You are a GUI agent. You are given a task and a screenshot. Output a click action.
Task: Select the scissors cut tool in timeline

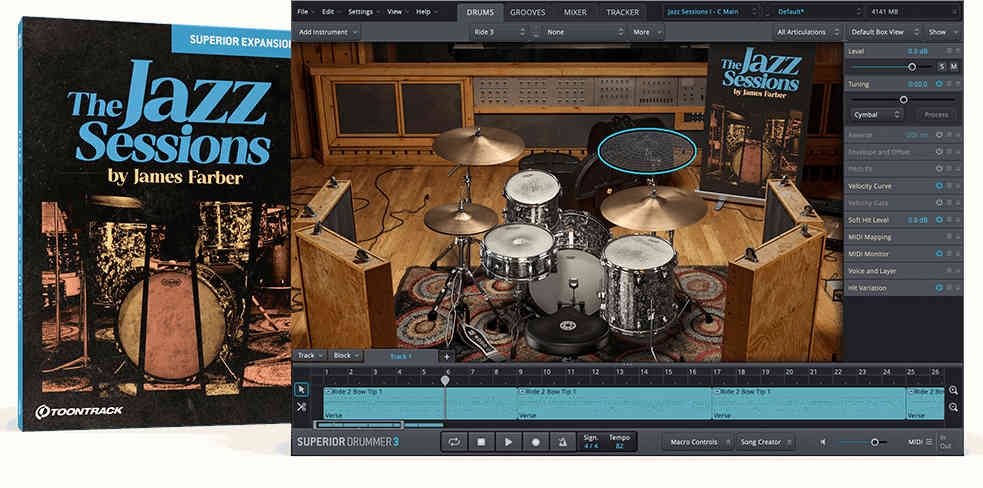(302, 407)
